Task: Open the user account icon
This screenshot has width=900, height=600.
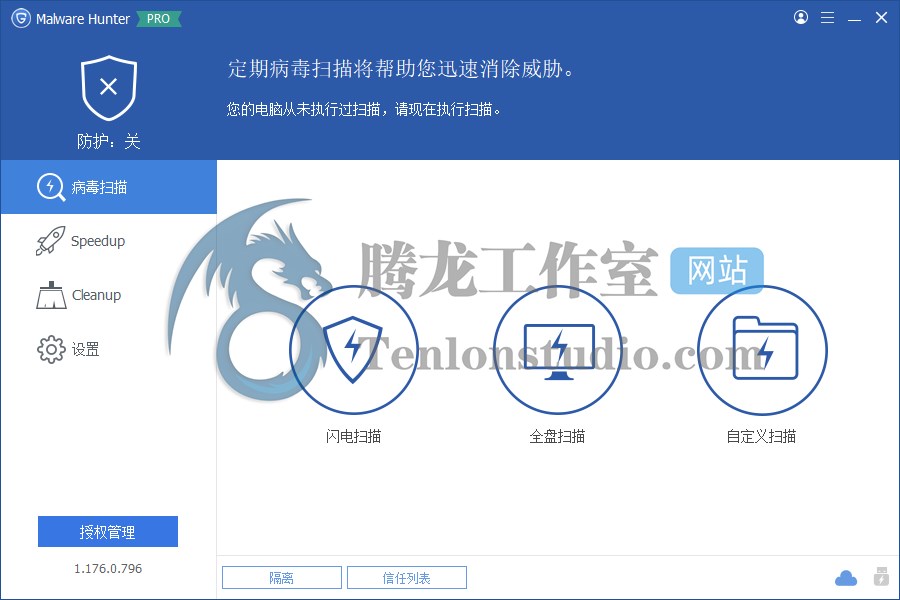Action: tap(801, 17)
